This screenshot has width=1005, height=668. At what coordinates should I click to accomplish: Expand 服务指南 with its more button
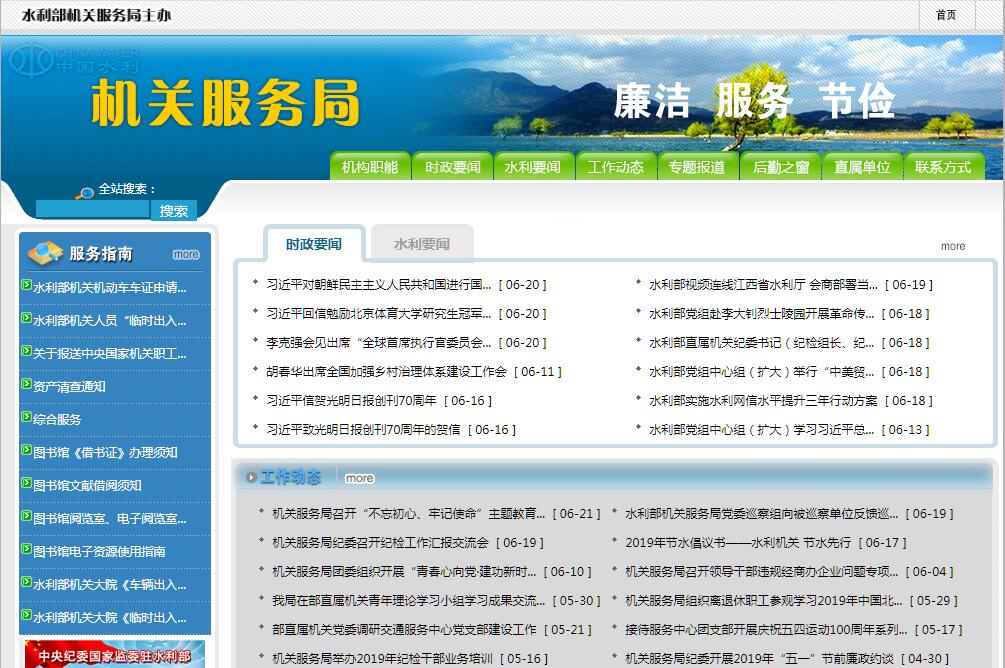(x=186, y=254)
